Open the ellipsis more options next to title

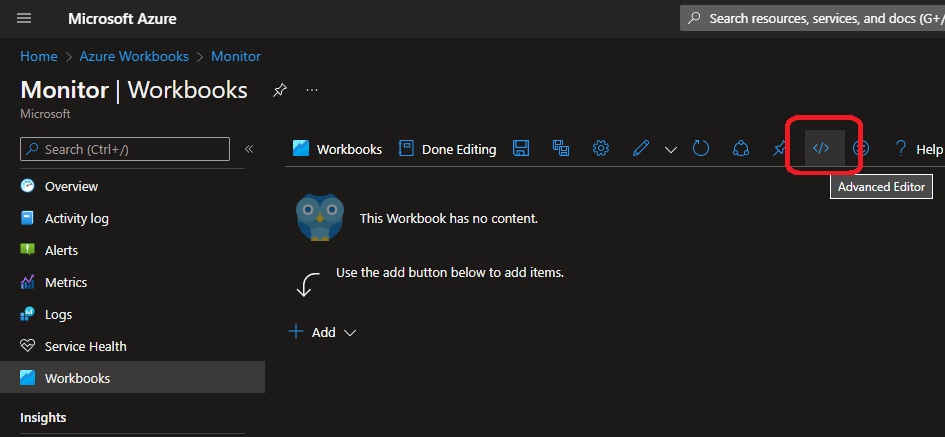pos(312,90)
